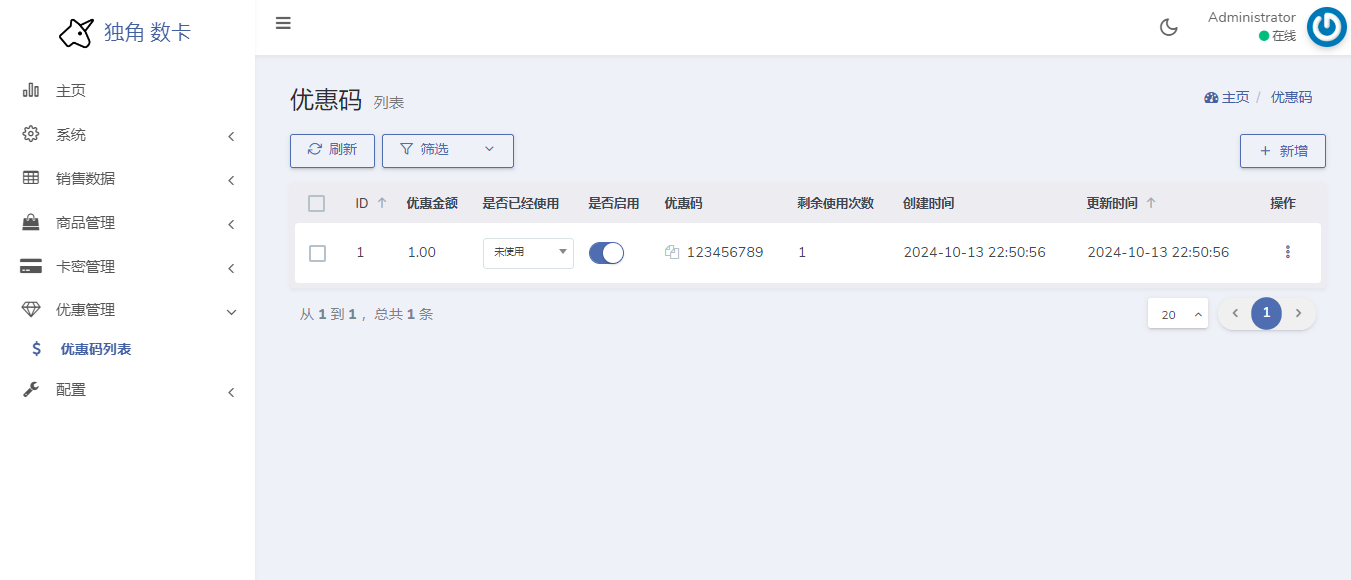The image size is (1351, 580).
Task: Enable the select-all checkbox in table header
Action: (x=317, y=203)
